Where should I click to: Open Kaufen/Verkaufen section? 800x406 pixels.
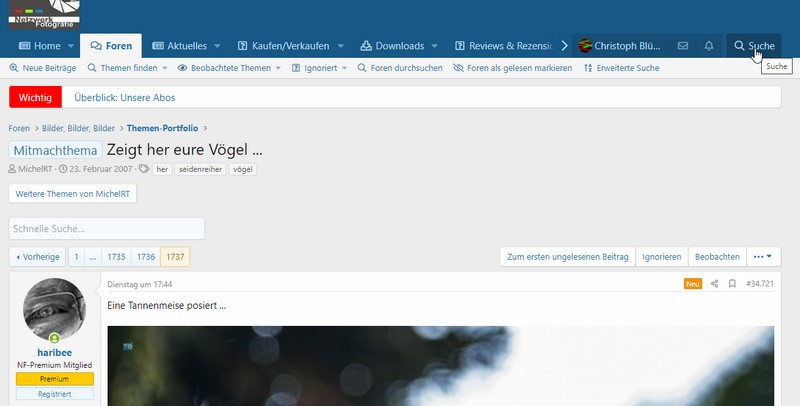(x=284, y=46)
